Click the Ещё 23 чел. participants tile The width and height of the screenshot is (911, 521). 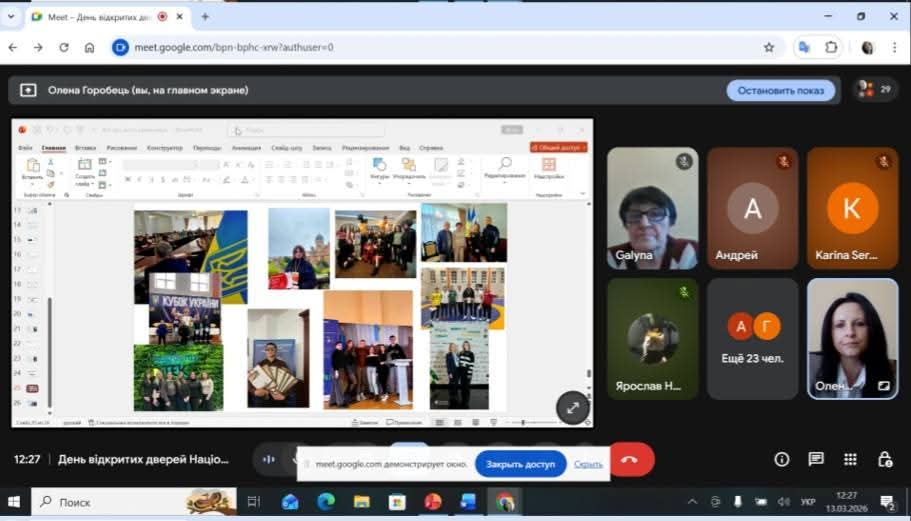tap(752, 338)
